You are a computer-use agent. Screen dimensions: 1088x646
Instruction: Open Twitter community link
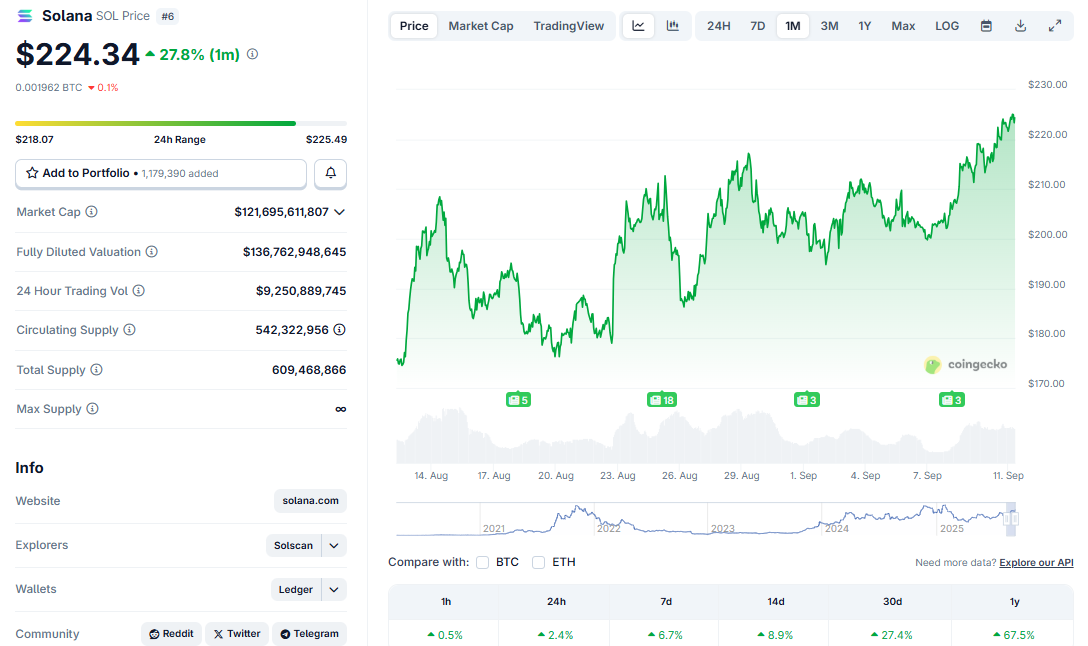[x=237, y=634]
